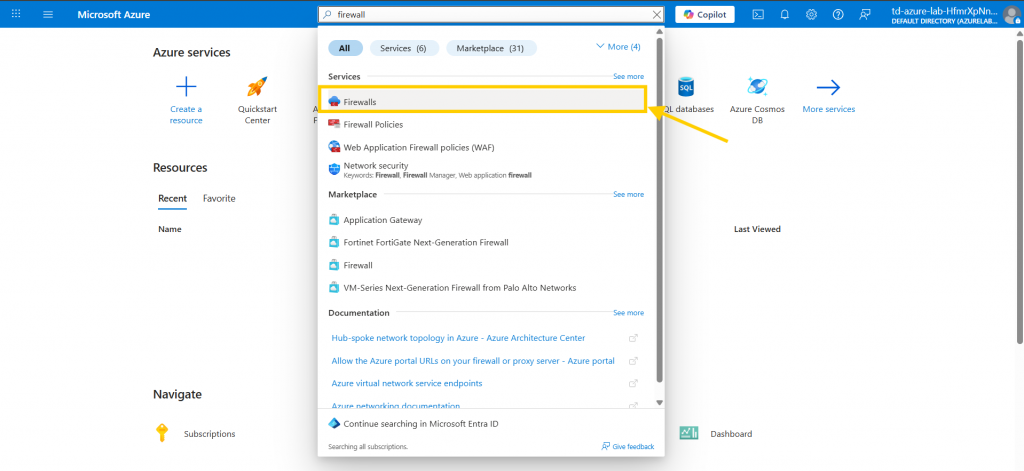Image resolution: width=1024 pixels, height=471 pixels.
Task: Open Quickstart Center rocket icon
Action: (257, 87)
